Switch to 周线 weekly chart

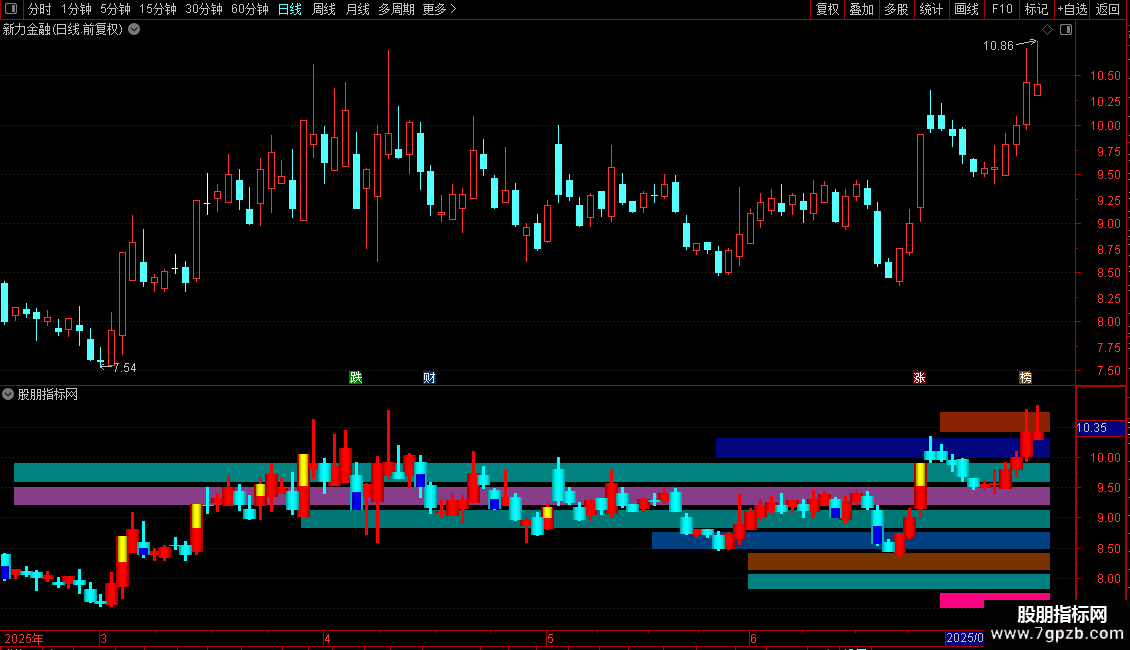[x=324, y=9]
